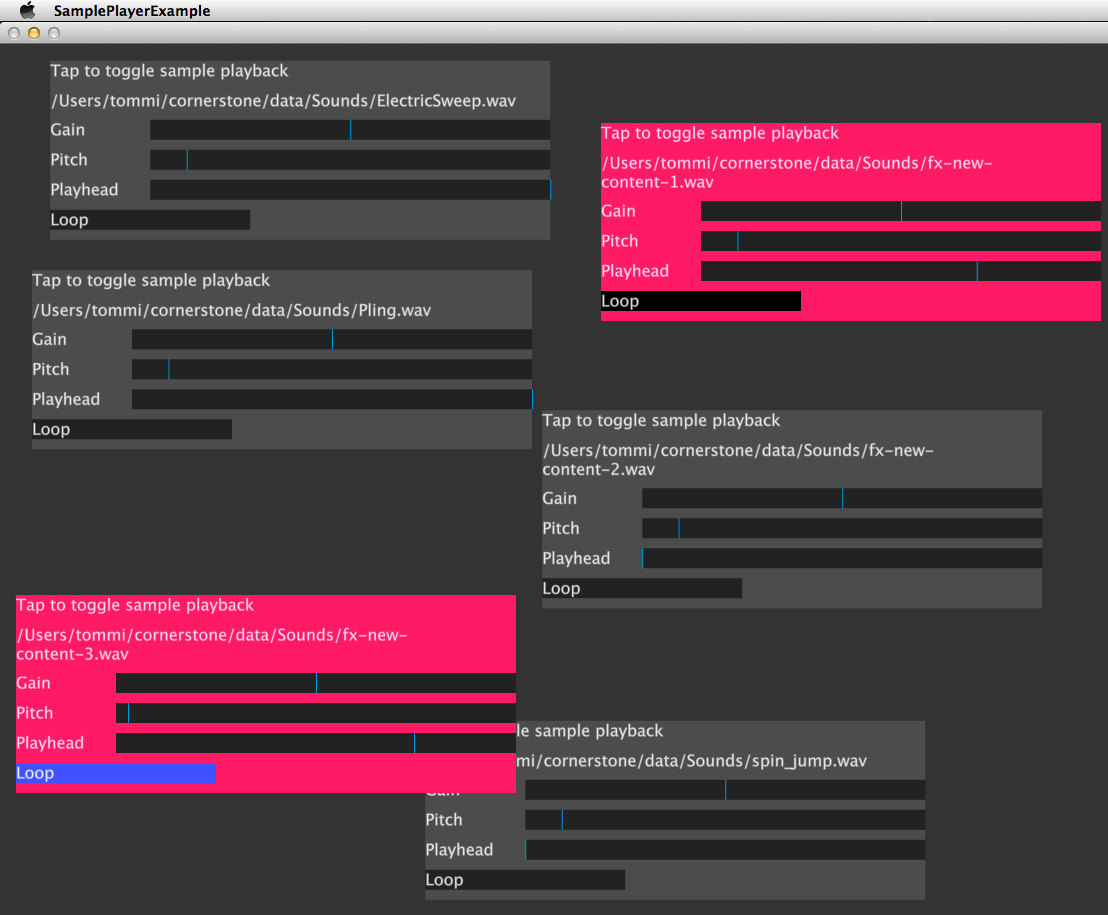The width and height of the screenshot is (1108, 915).
Task: Adjust Pitch slider for fx-new-content-3.wav
Action: click(x=316, y=713)
